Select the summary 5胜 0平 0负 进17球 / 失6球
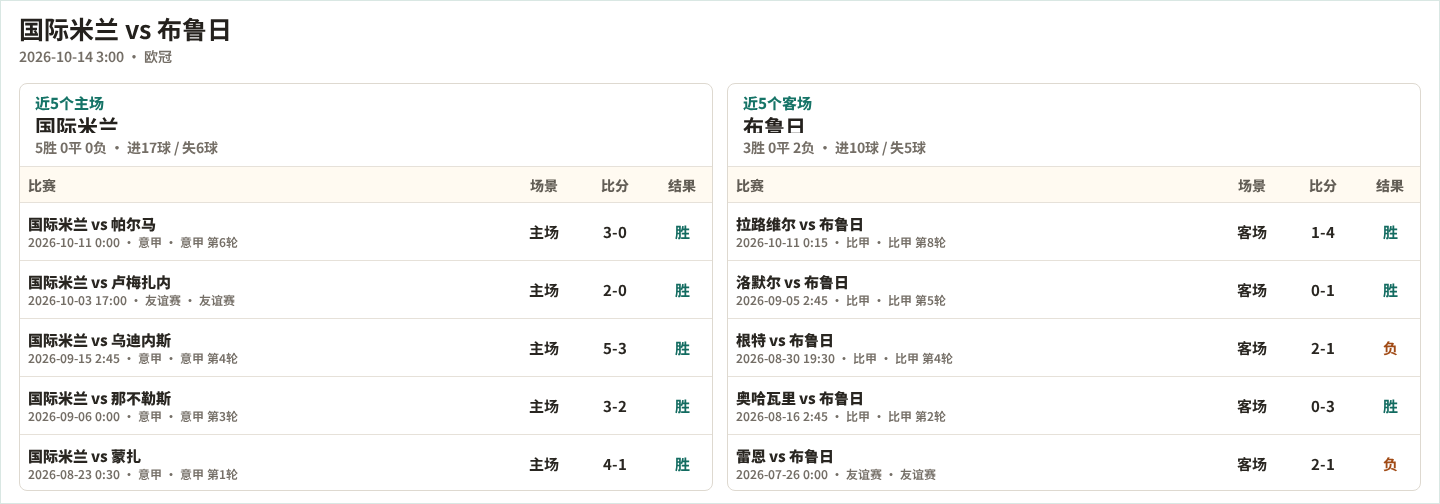This screenshot has width=1440, height=504. [126, 148]
